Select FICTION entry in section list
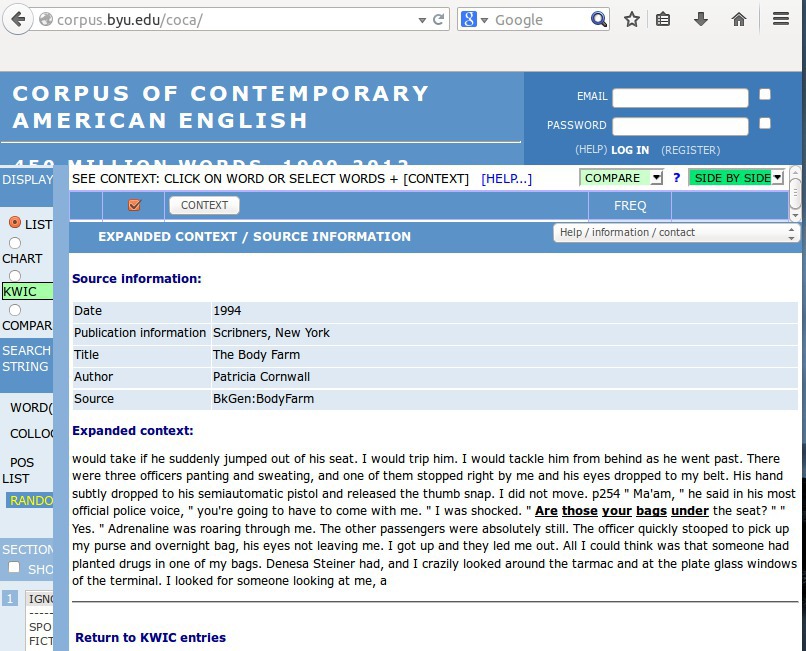 [x=41, y=641]
